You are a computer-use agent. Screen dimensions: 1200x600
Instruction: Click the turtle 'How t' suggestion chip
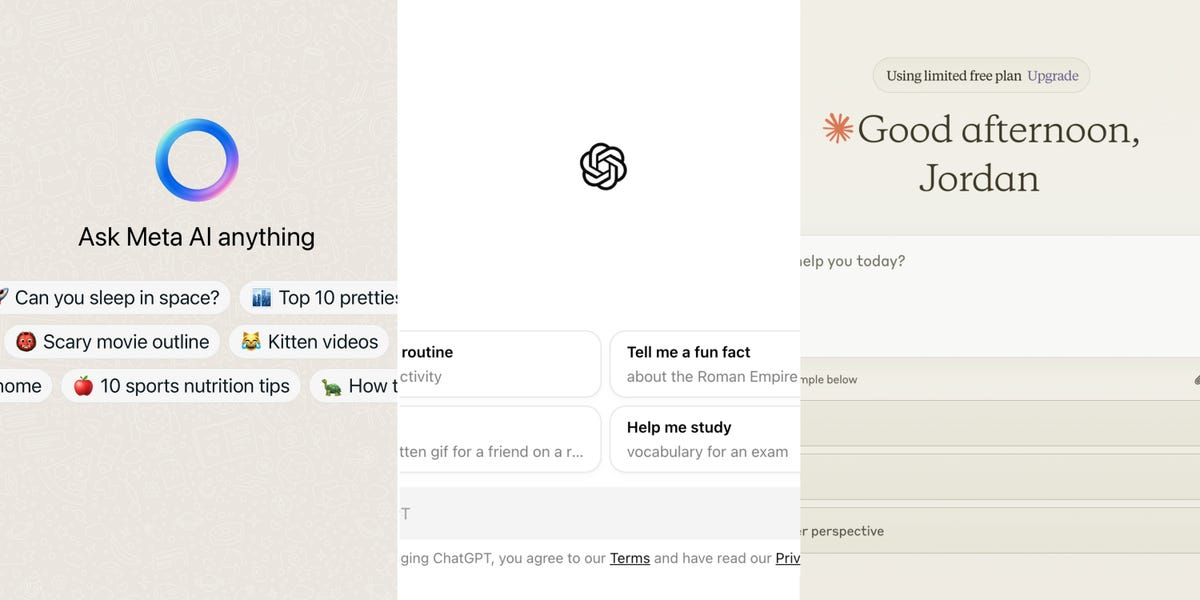click(x=356, y=386)
